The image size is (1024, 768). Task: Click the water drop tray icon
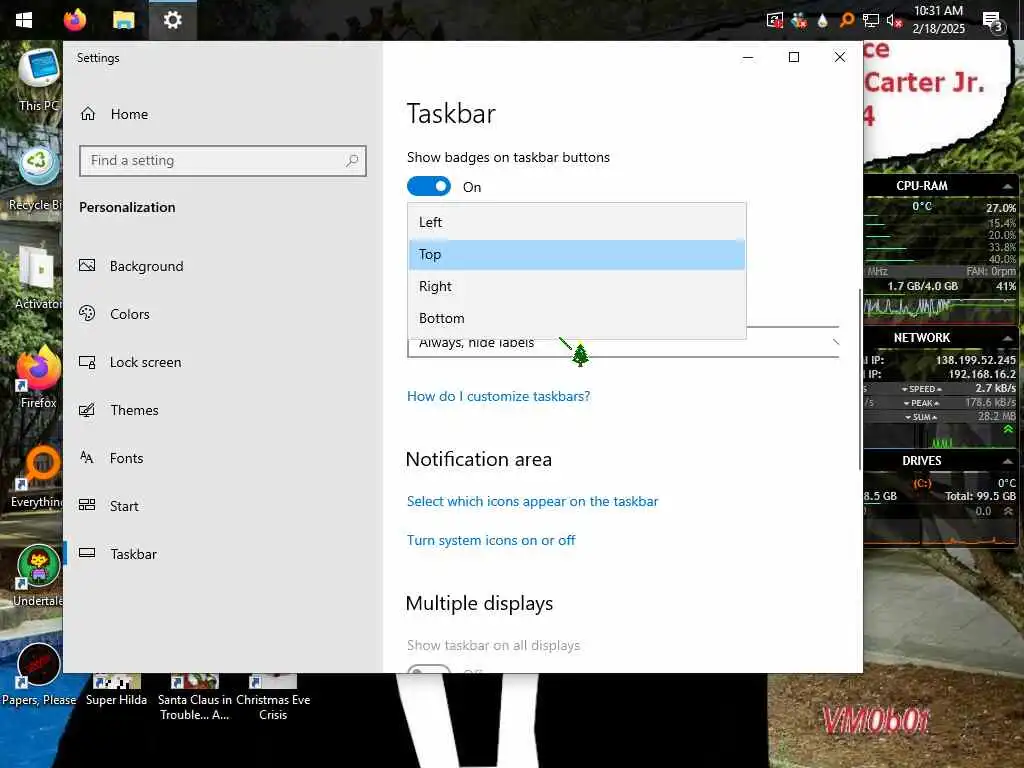coord(822,20)
